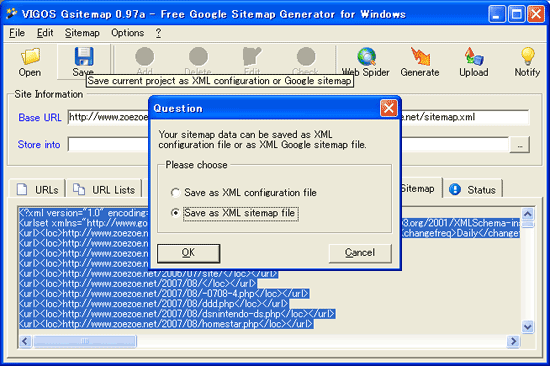Click the Store into input field
Viewport: 550px width, 366px height.
[109, 144]
